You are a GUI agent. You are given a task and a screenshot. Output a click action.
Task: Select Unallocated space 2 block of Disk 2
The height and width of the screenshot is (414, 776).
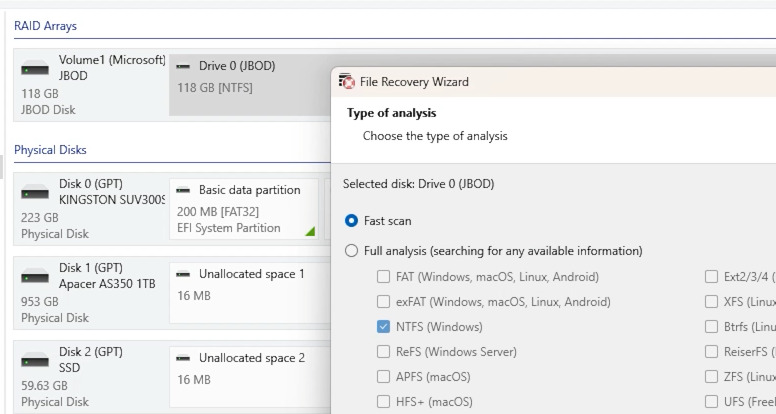[250, 377]
